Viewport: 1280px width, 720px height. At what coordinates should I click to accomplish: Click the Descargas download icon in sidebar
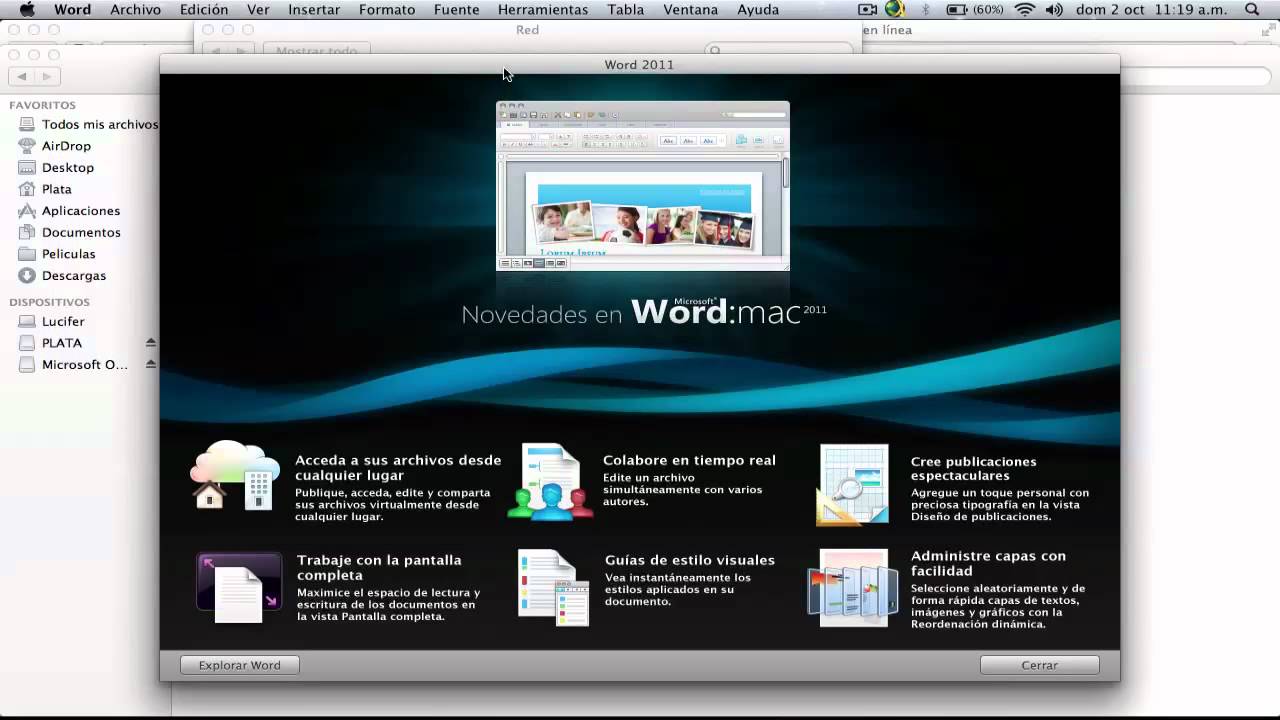(27, 275)
